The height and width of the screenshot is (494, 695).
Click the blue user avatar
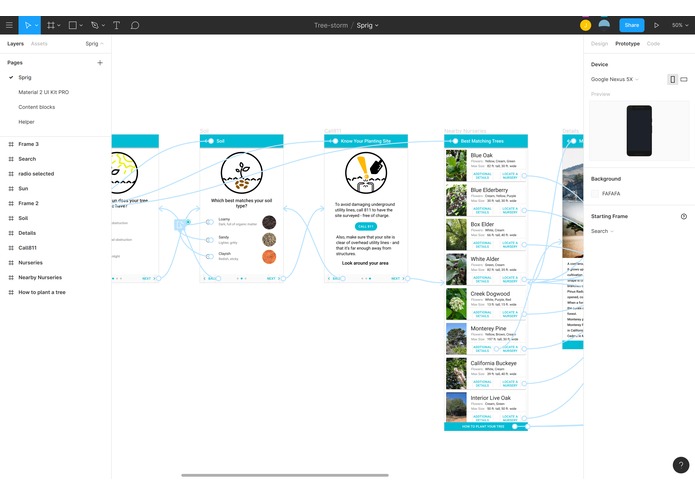[604, 24]
